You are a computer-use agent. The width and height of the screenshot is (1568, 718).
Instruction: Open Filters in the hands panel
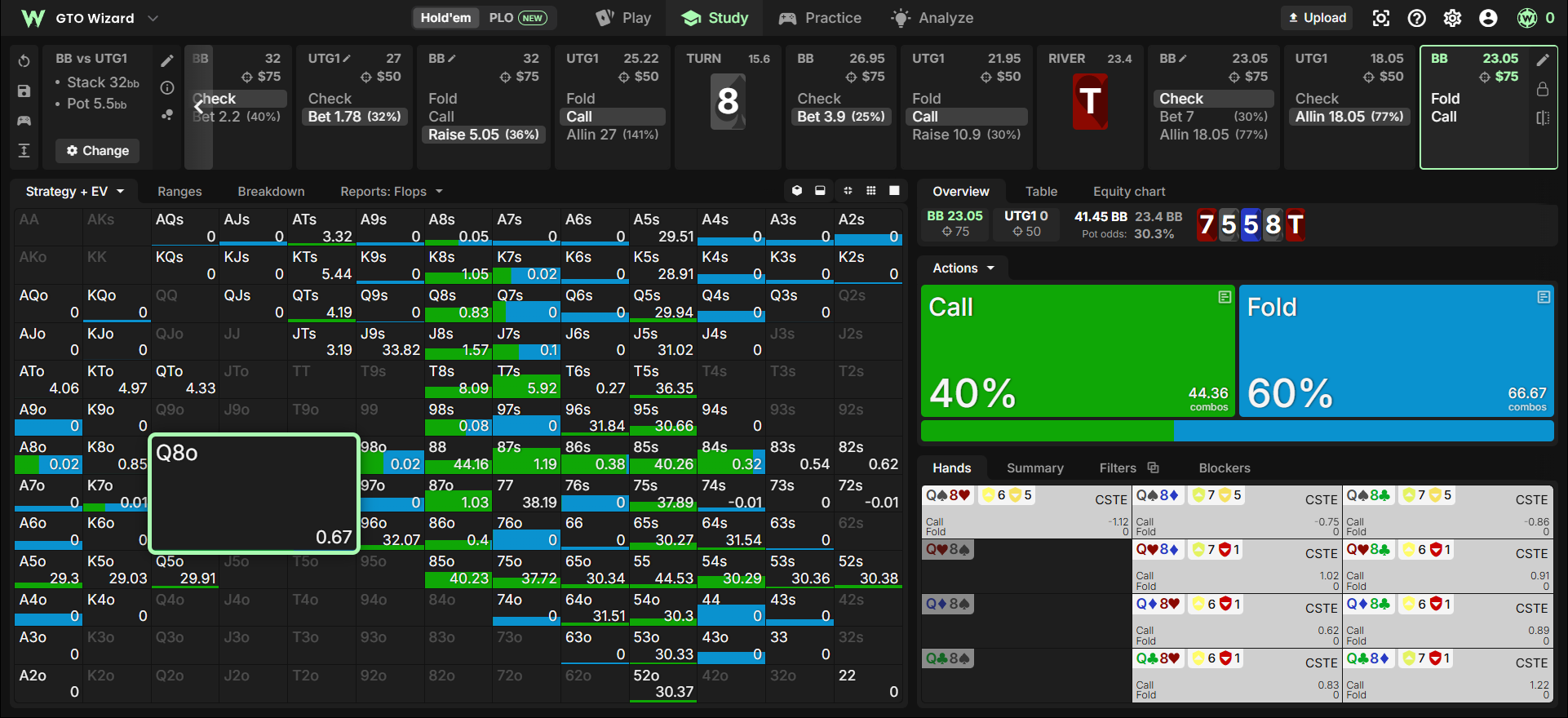pos(1128,468)
